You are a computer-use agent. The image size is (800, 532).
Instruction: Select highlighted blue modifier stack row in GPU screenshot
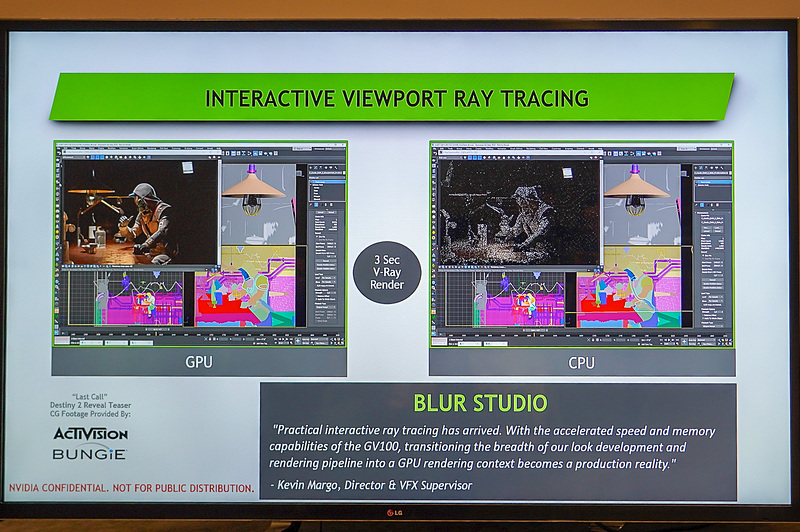point(328,182)
